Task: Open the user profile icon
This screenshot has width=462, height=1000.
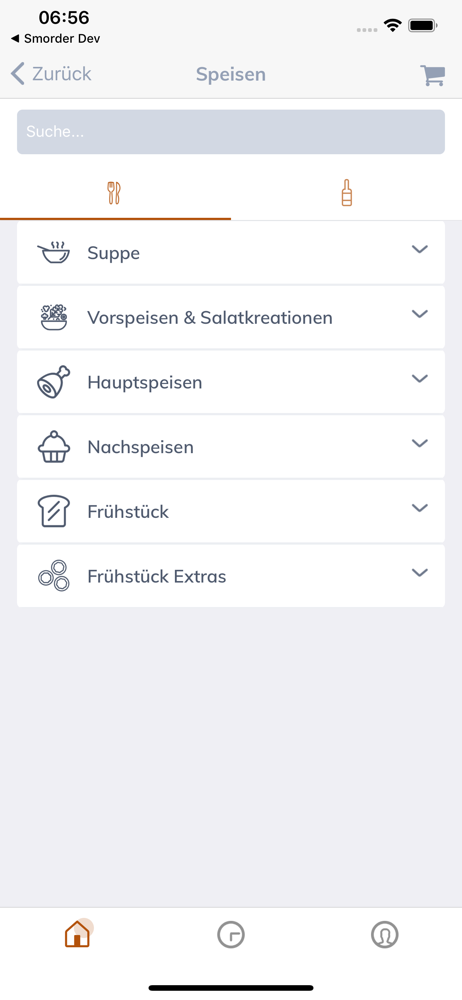Action: pyautogui.click(x=385, y=935)
